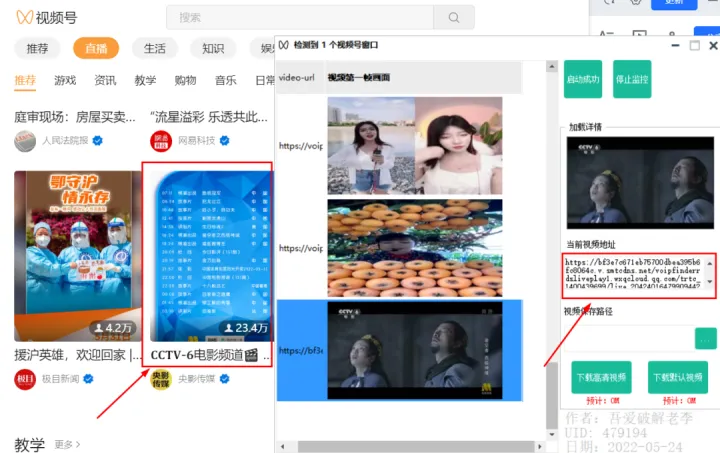
Task: Maximize the 检测到 1 个视频号窗口 window
Action: click(x=695, y=45)
